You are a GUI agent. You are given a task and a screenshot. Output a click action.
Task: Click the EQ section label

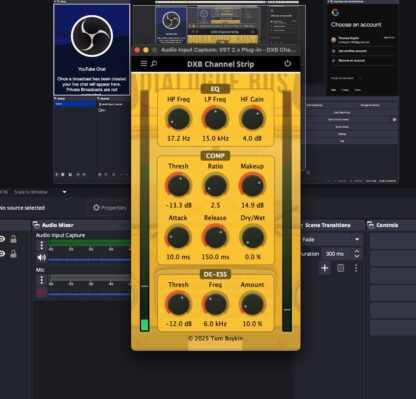pyautogui.click(x=215, y=89)
